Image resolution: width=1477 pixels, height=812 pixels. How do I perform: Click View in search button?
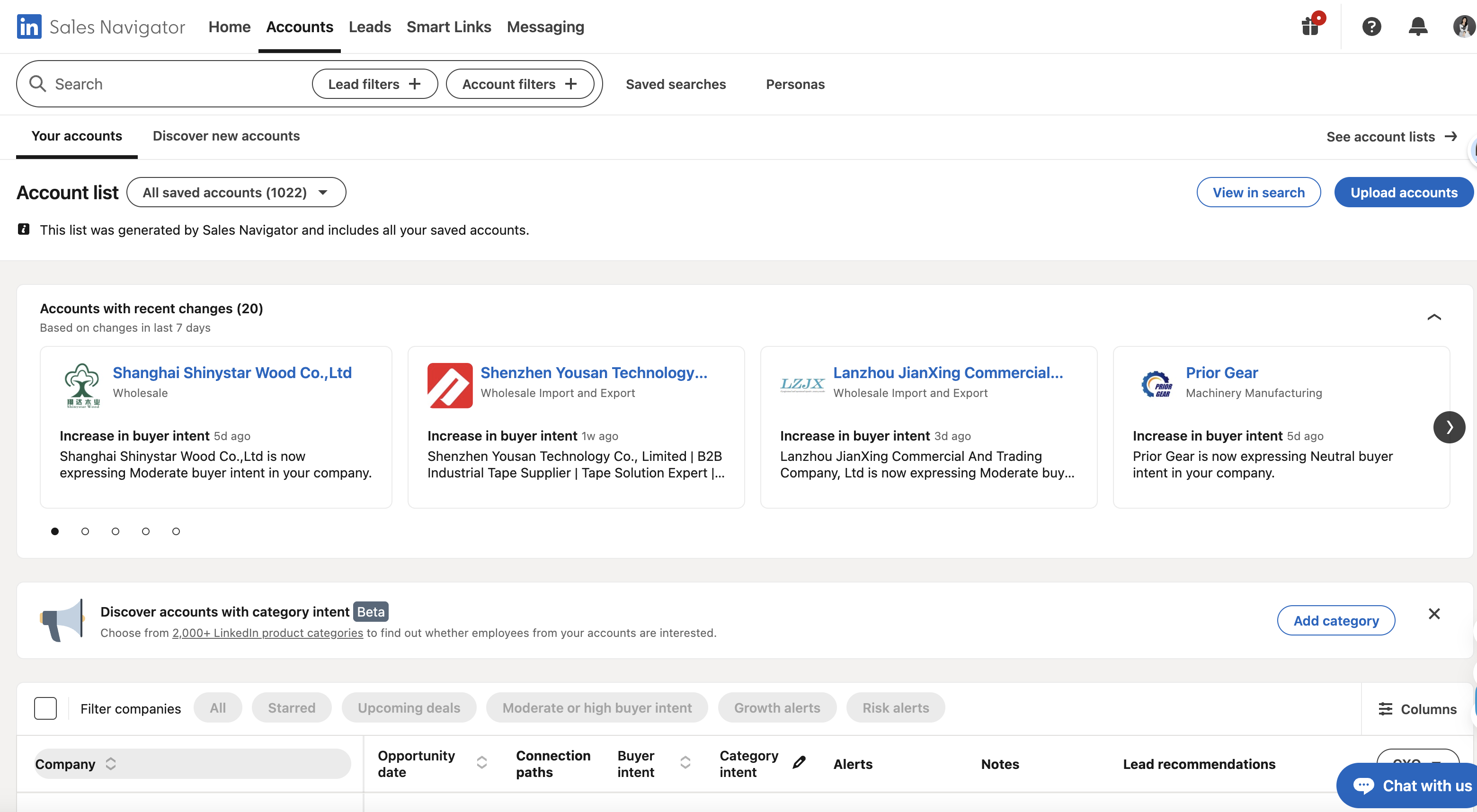(1259, 193)
